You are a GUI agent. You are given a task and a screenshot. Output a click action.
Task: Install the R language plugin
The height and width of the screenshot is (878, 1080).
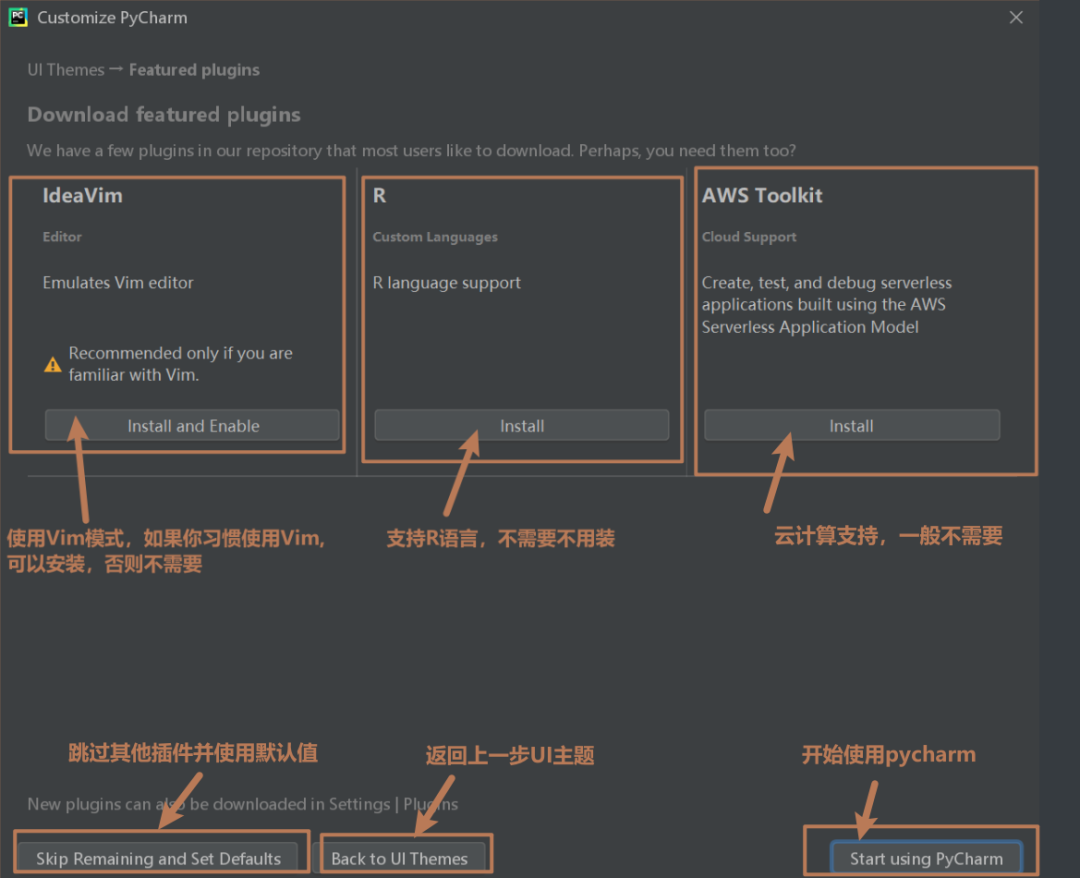click(x=521, y=426)
